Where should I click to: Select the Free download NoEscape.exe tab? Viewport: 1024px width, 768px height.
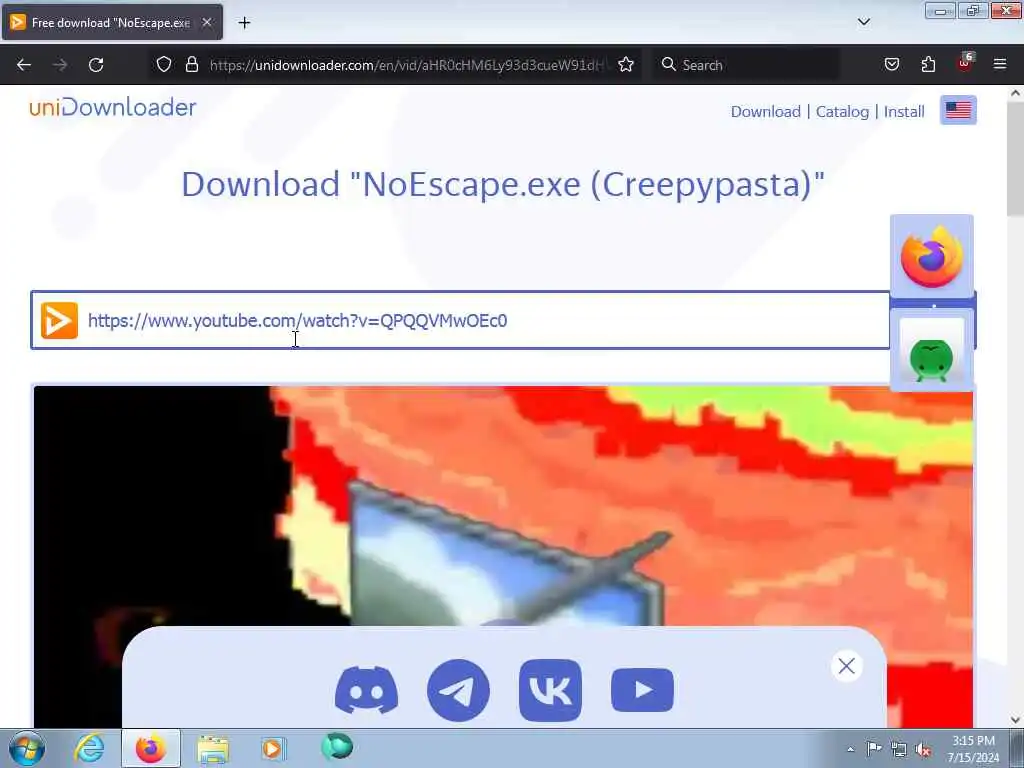click(x=112, y=22)
